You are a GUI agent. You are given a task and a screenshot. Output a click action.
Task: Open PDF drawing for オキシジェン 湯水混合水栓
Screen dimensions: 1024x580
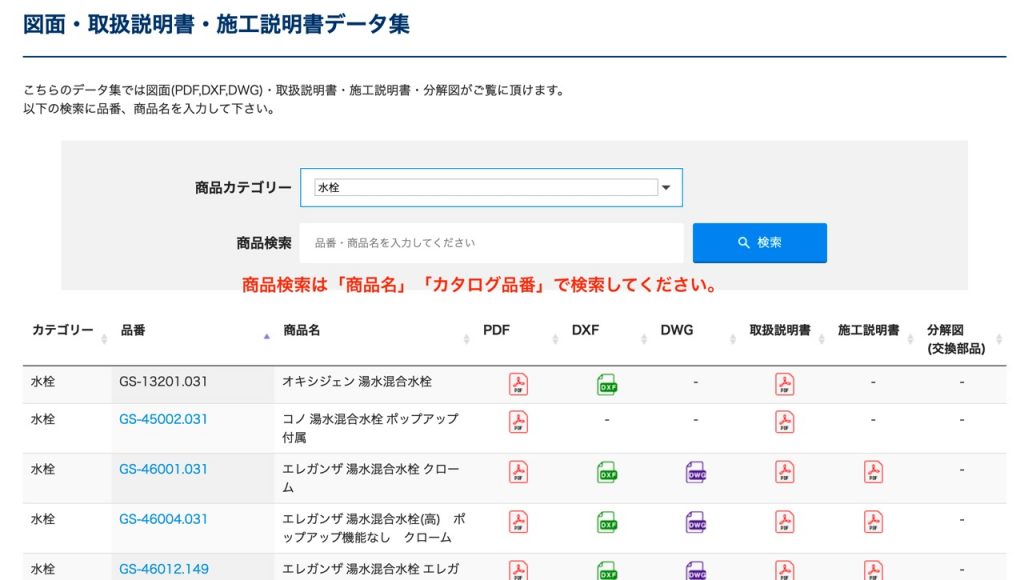coord(518,384)
